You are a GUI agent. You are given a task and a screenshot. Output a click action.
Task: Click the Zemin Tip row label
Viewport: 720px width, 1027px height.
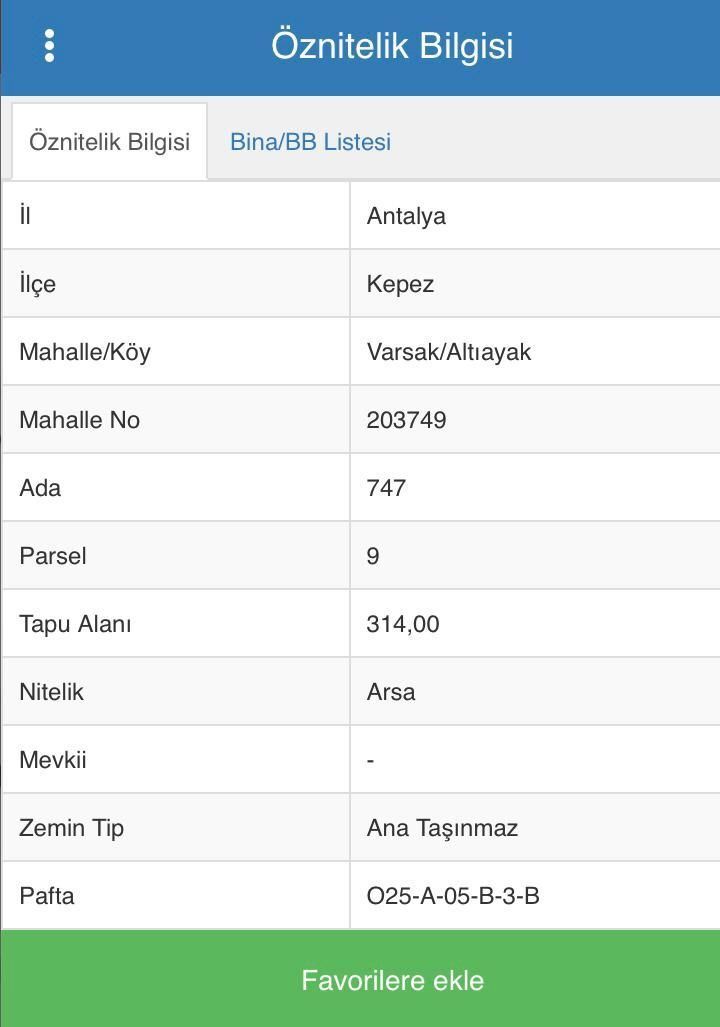click(x=71, y=828)
